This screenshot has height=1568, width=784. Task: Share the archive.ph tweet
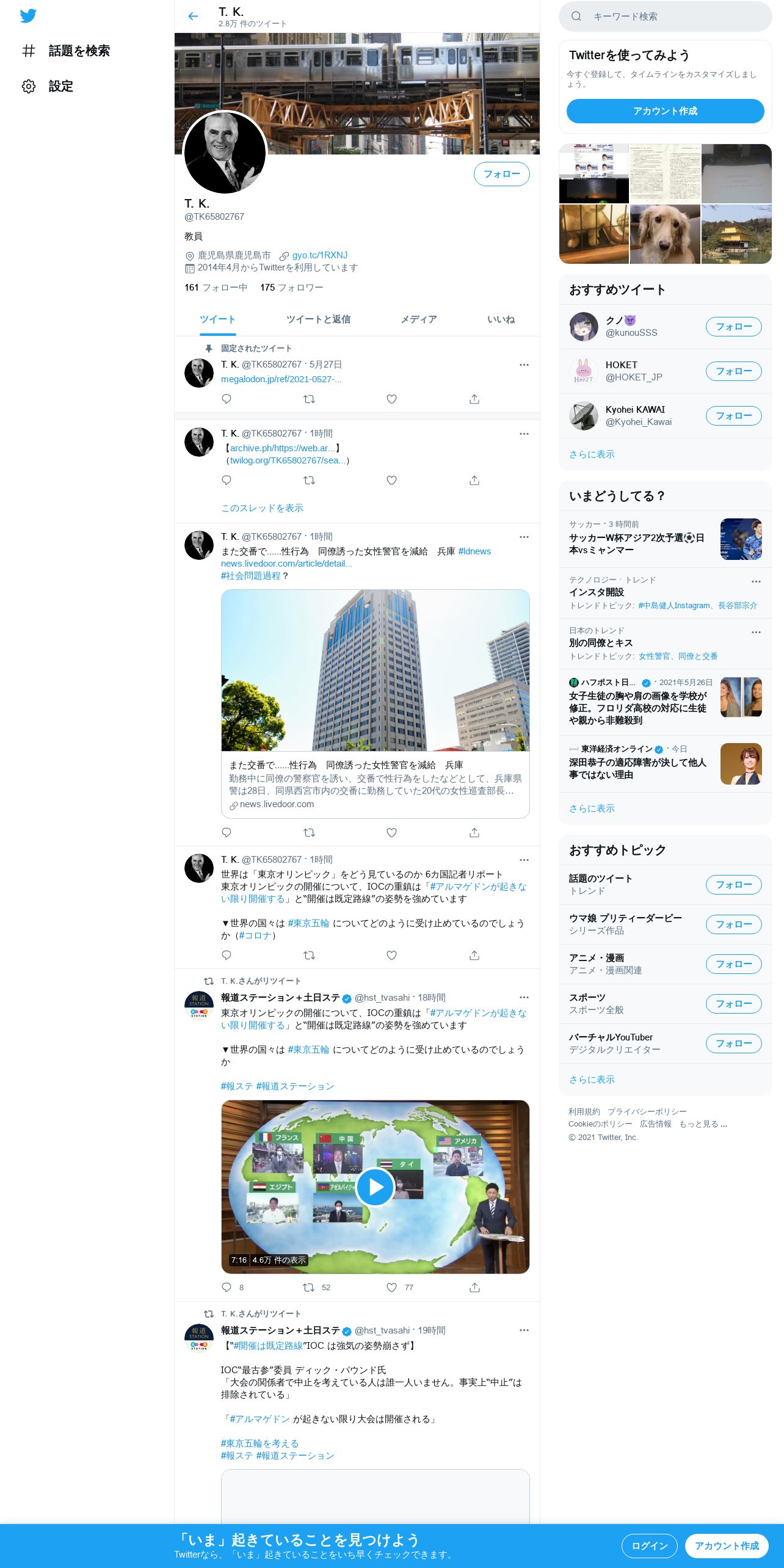[474, 480]
